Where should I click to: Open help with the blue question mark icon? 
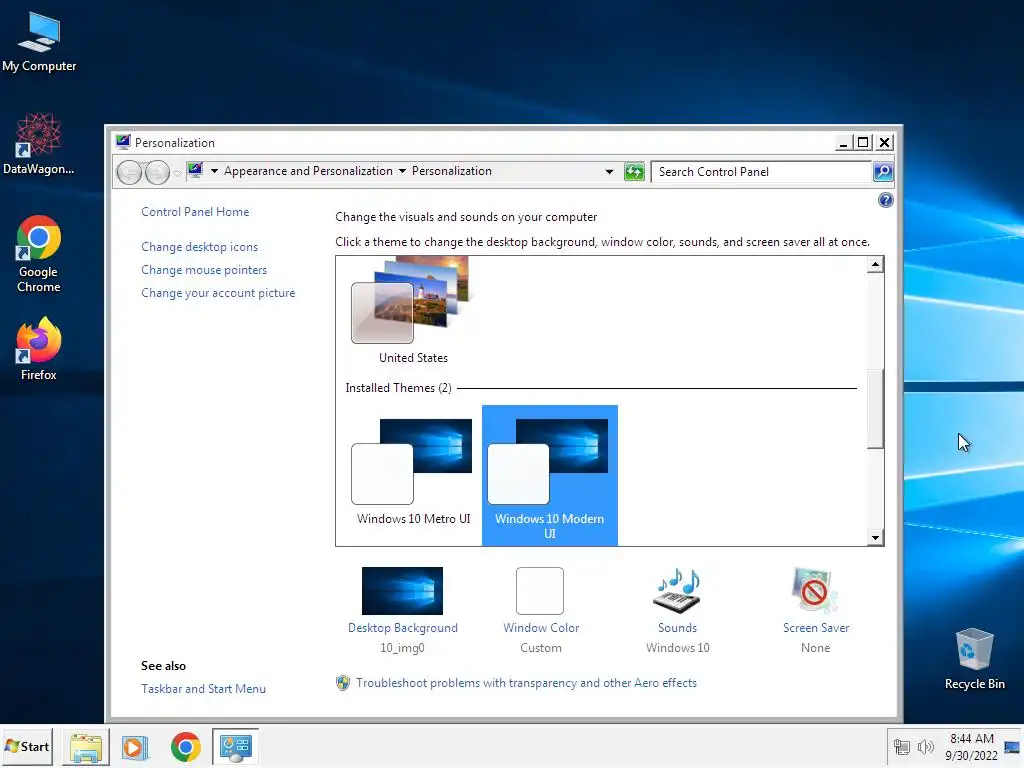point(886,200)
